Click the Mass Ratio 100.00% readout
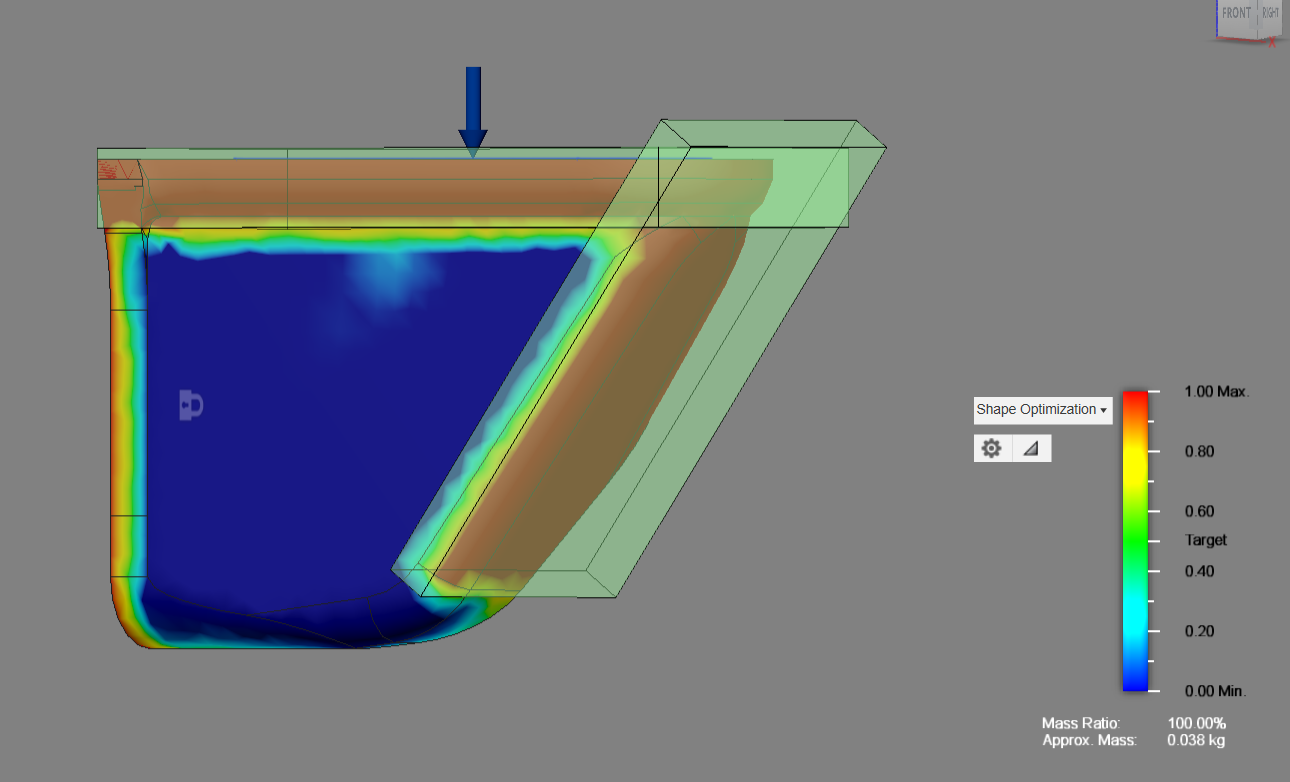Image resolution: width=1290 pixels, height=782 pixels. [1196, 723]
